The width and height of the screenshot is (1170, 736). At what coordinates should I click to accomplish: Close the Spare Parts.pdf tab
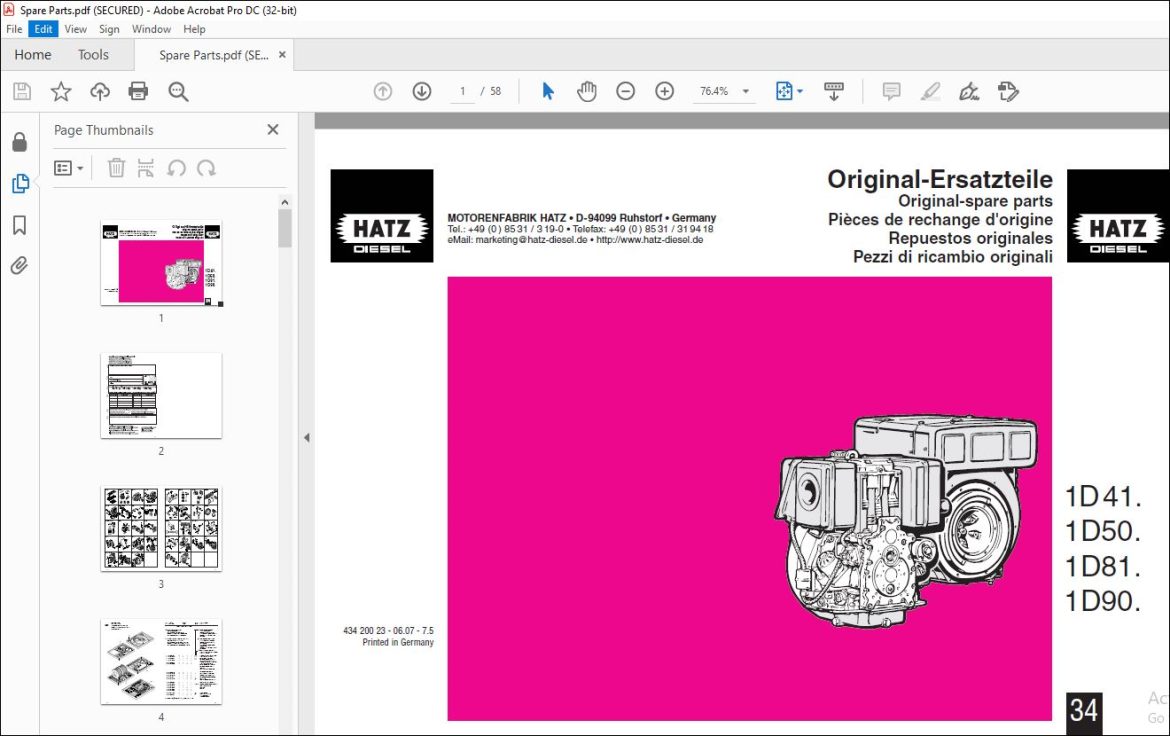click(282, 54)
